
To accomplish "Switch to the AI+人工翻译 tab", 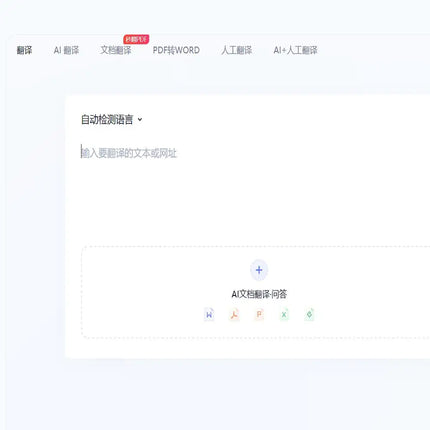I will click(x=295, y=50).
